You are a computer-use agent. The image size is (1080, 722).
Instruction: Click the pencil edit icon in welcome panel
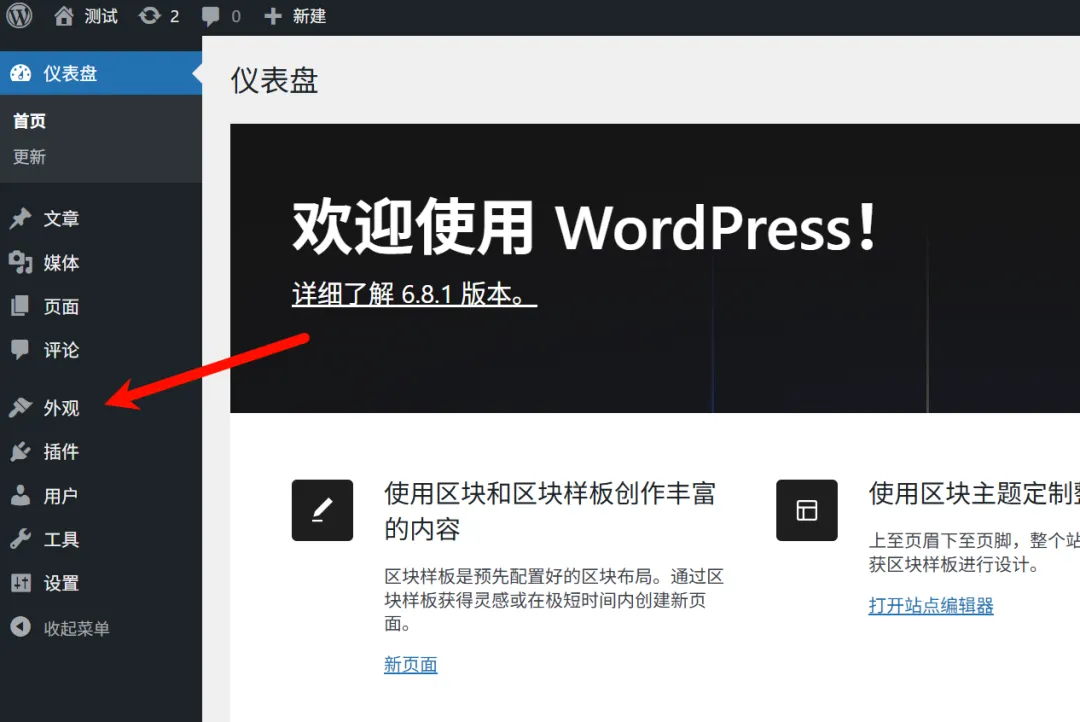click(x=322, y=510)
